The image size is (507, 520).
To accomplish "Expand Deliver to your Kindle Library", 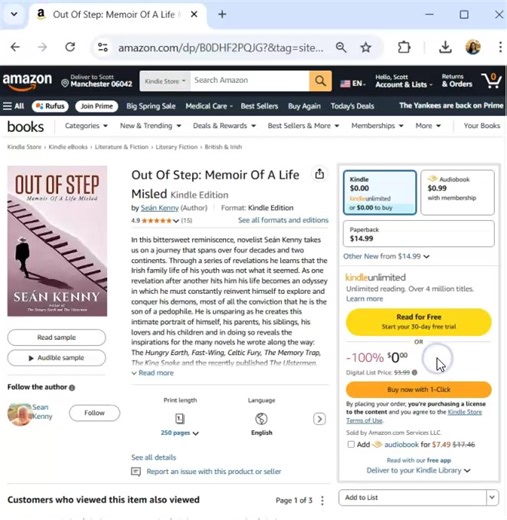I will pos(418,470).
